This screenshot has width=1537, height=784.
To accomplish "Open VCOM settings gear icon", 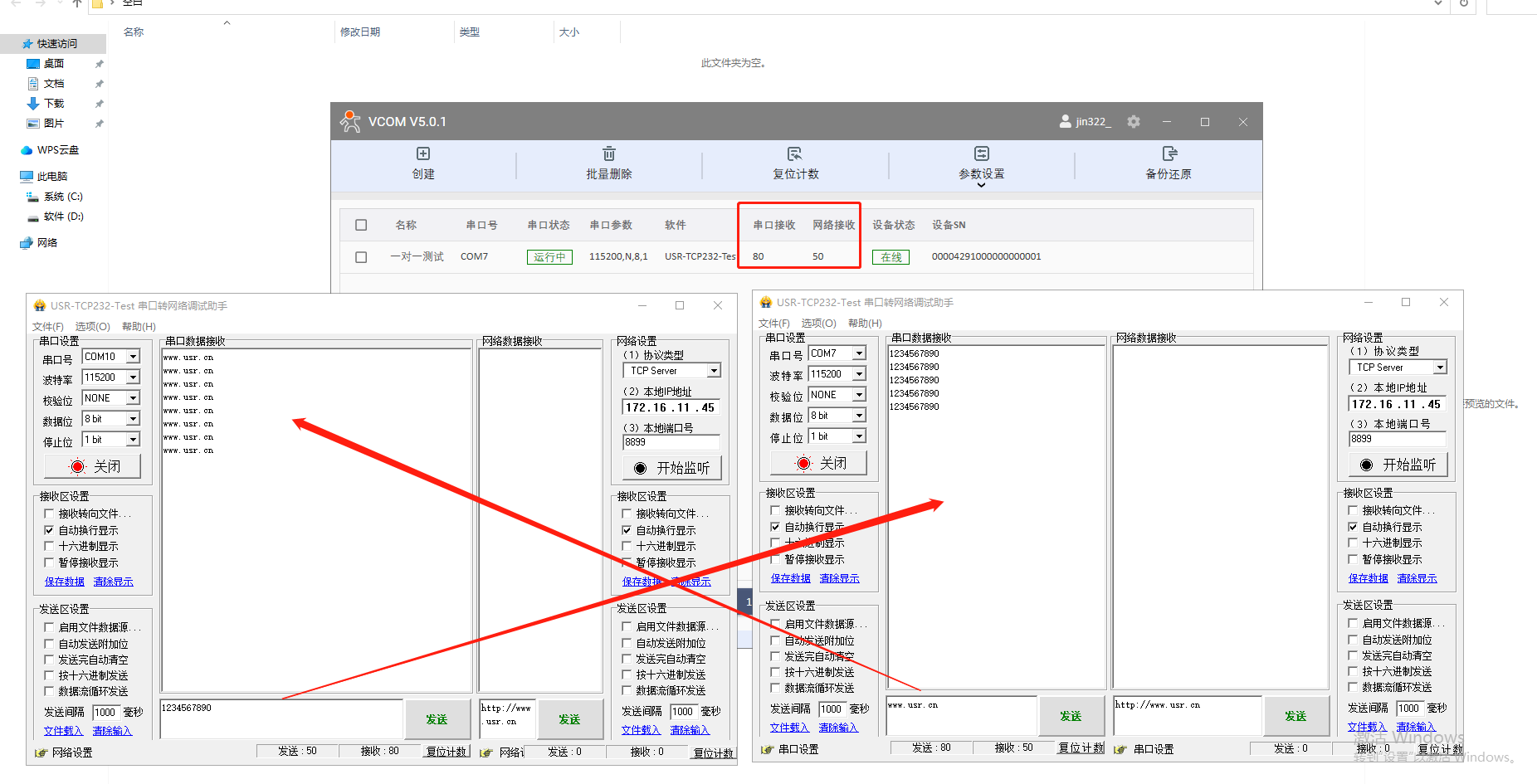I will click(1134, 122).
